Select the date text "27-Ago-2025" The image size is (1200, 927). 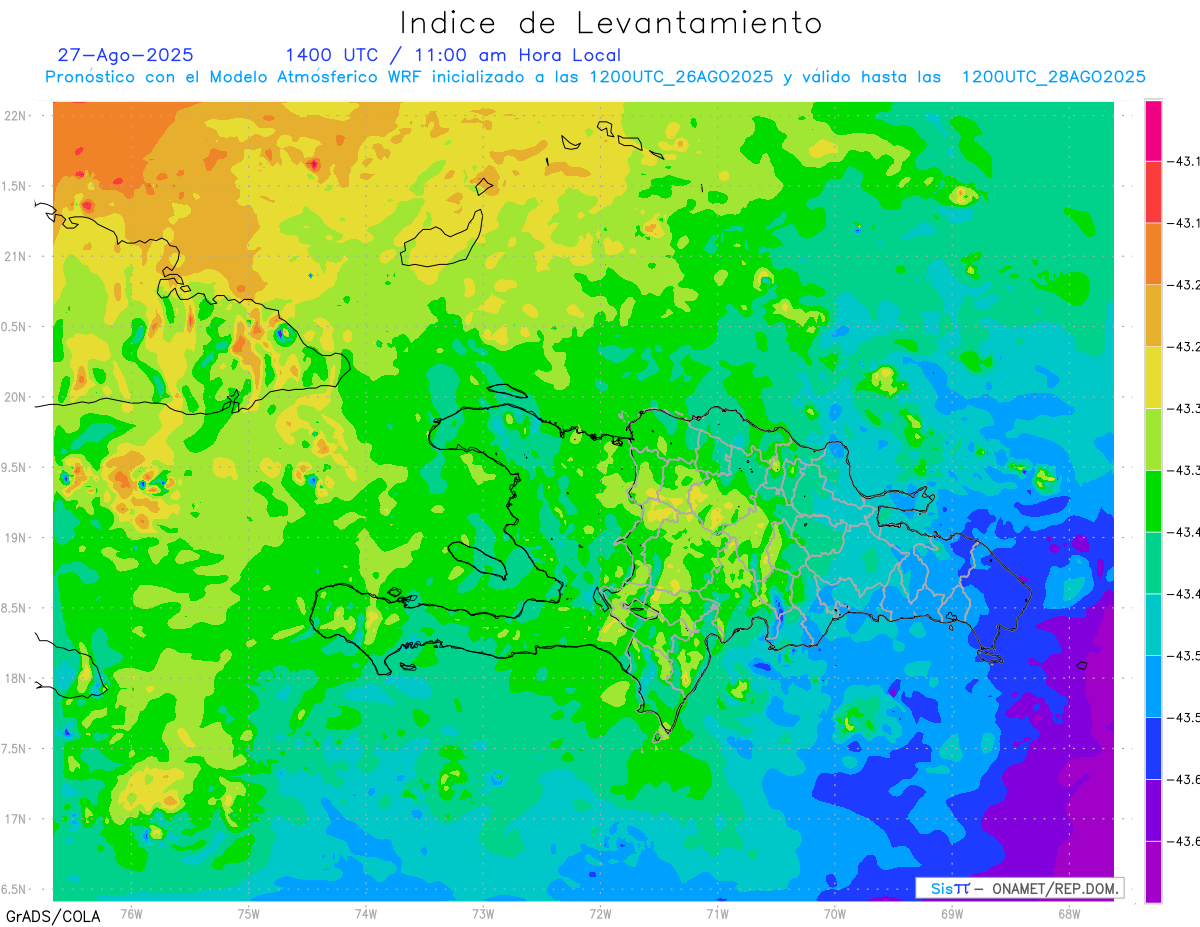[126, 55]
